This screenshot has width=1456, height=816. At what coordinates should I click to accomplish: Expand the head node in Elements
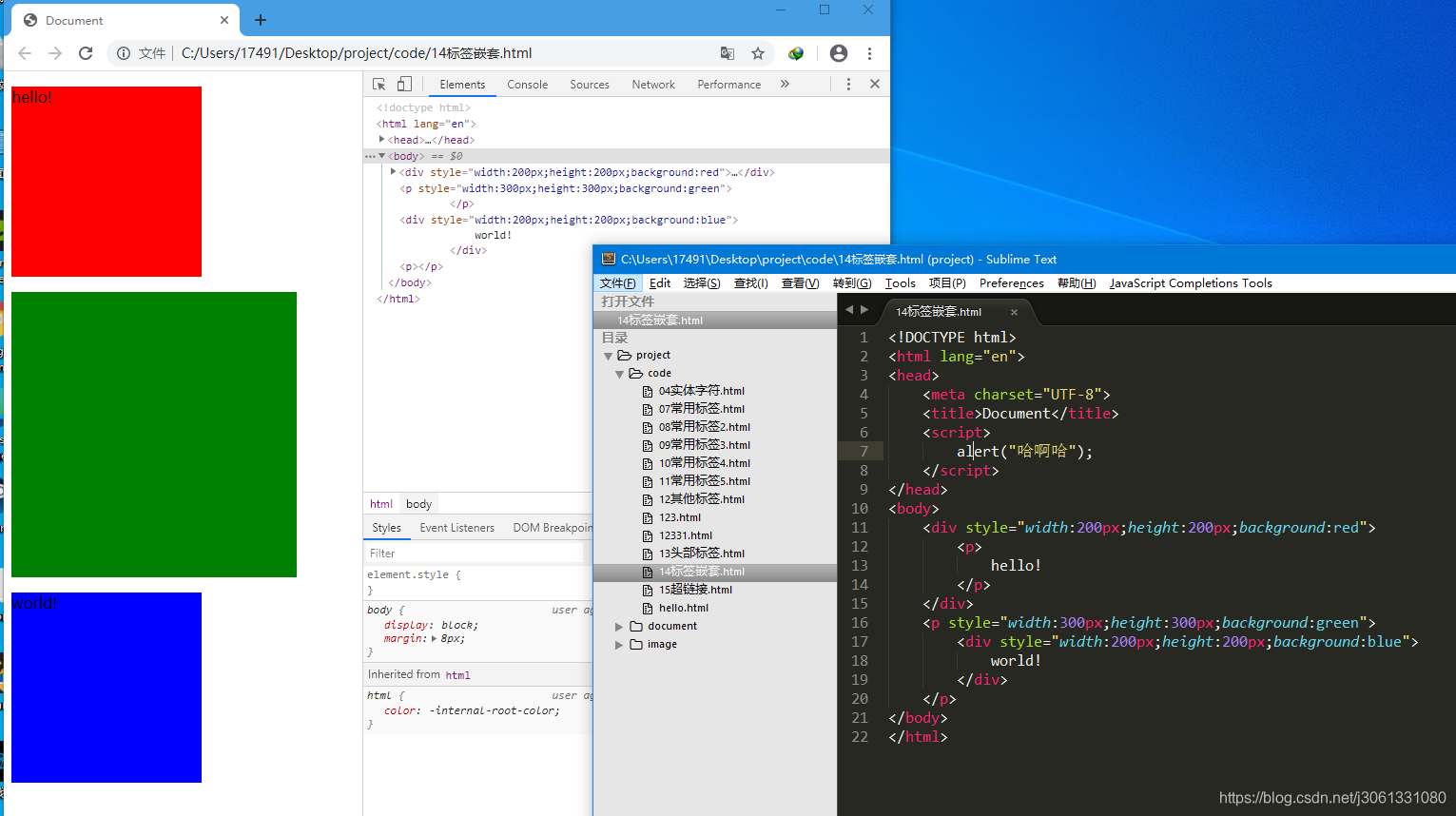tap(381, 139)
